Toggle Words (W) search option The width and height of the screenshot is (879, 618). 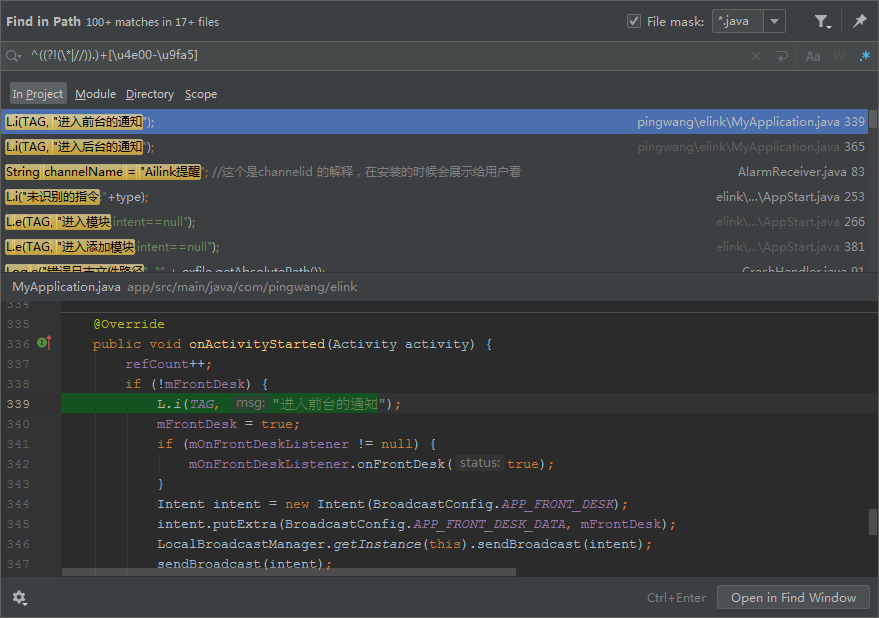pos(839,56)
